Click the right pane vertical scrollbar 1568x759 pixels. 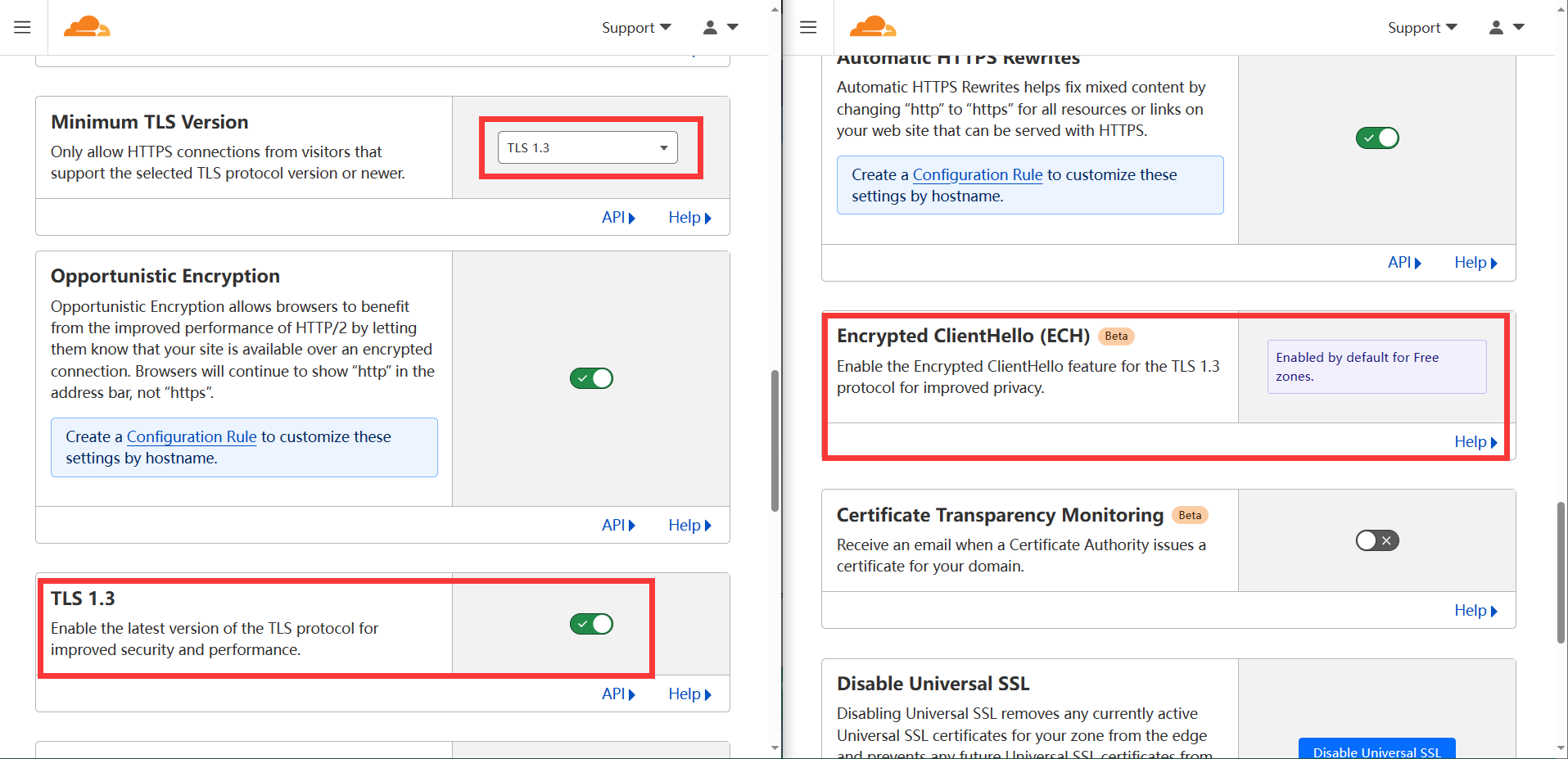point(1561,565)
